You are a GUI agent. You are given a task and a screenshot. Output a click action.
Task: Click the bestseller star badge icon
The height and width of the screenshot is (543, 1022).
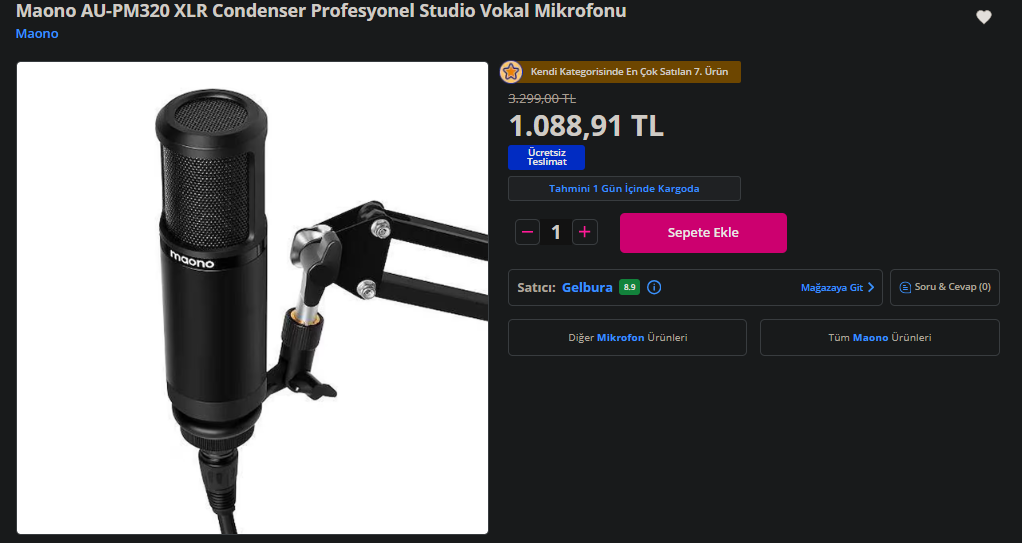click(511, 72)
